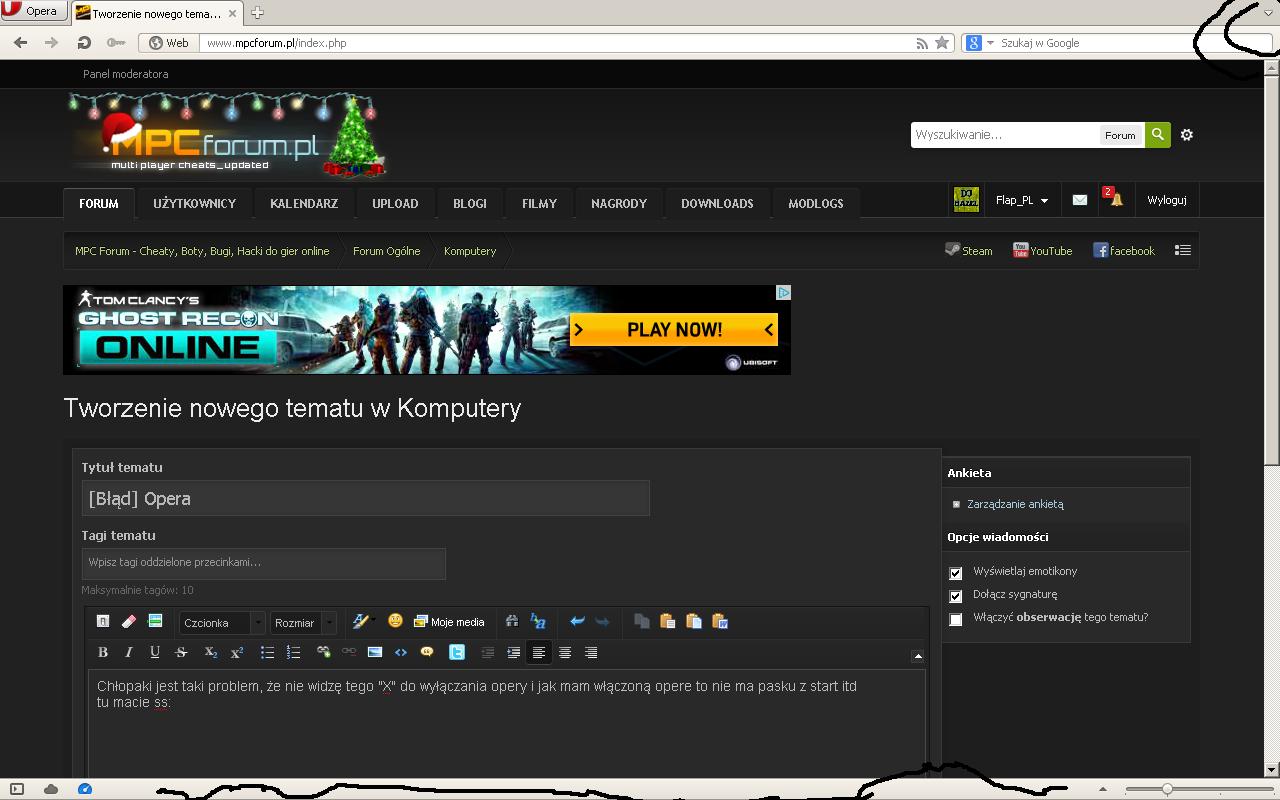1280x800 pixels.
Task: Apply subscript formatting
Action: pos(211,652)
